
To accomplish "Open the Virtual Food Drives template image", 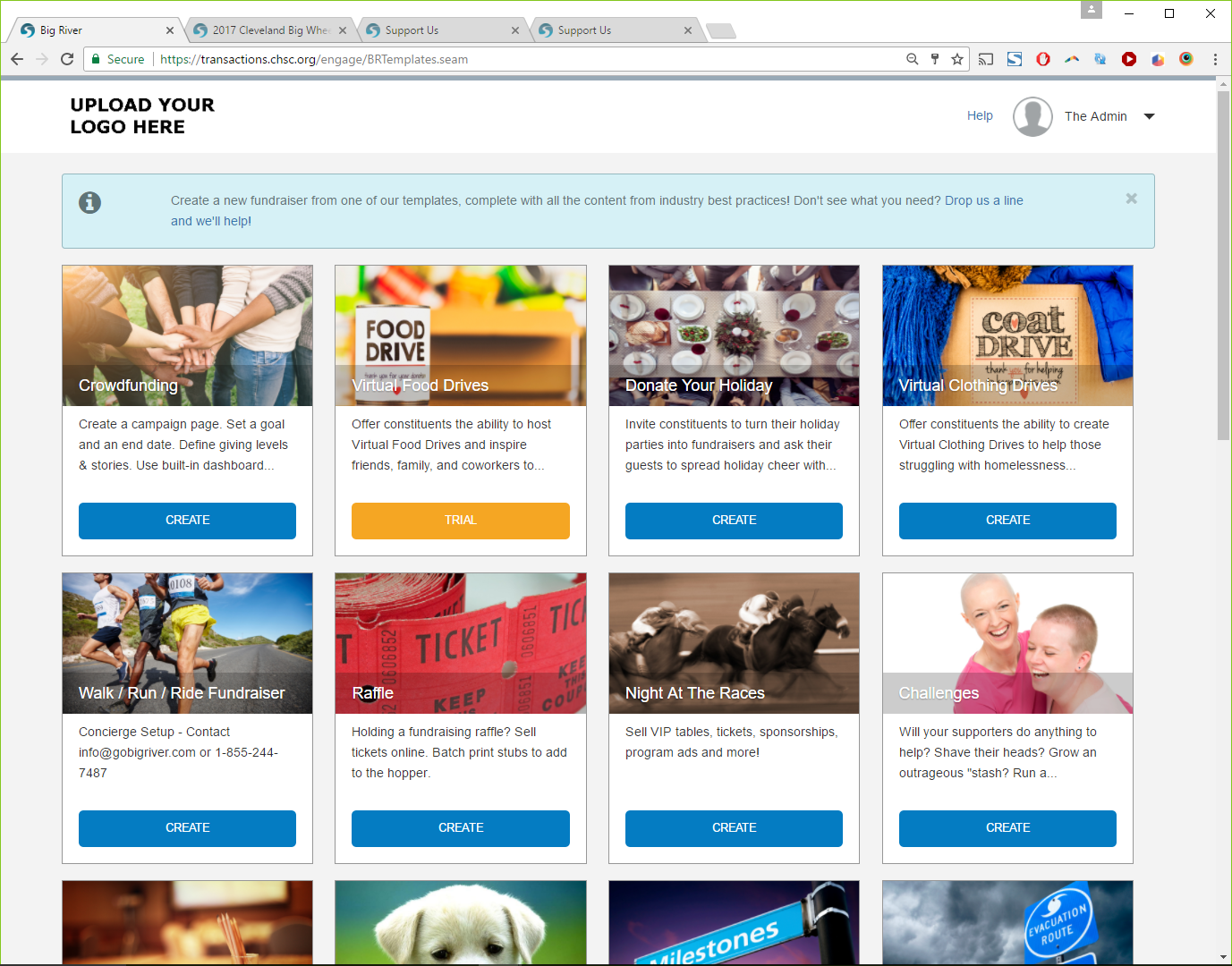I will [461, 335].
